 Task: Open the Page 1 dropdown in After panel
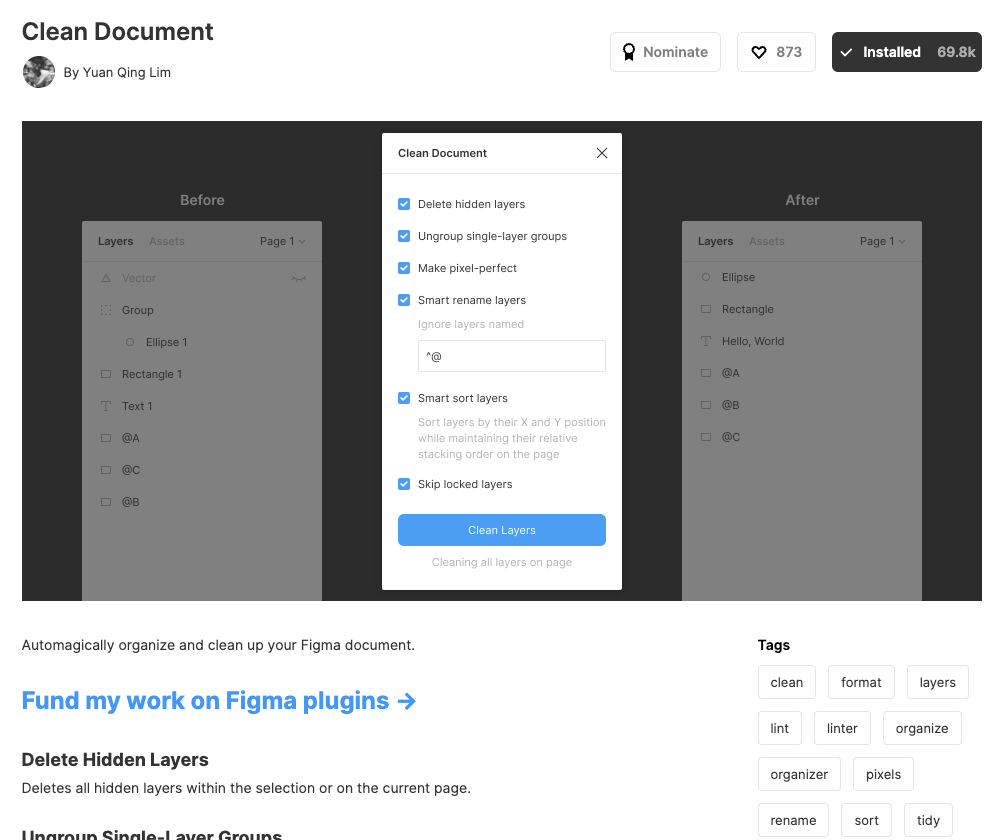[x=881, y=241]
